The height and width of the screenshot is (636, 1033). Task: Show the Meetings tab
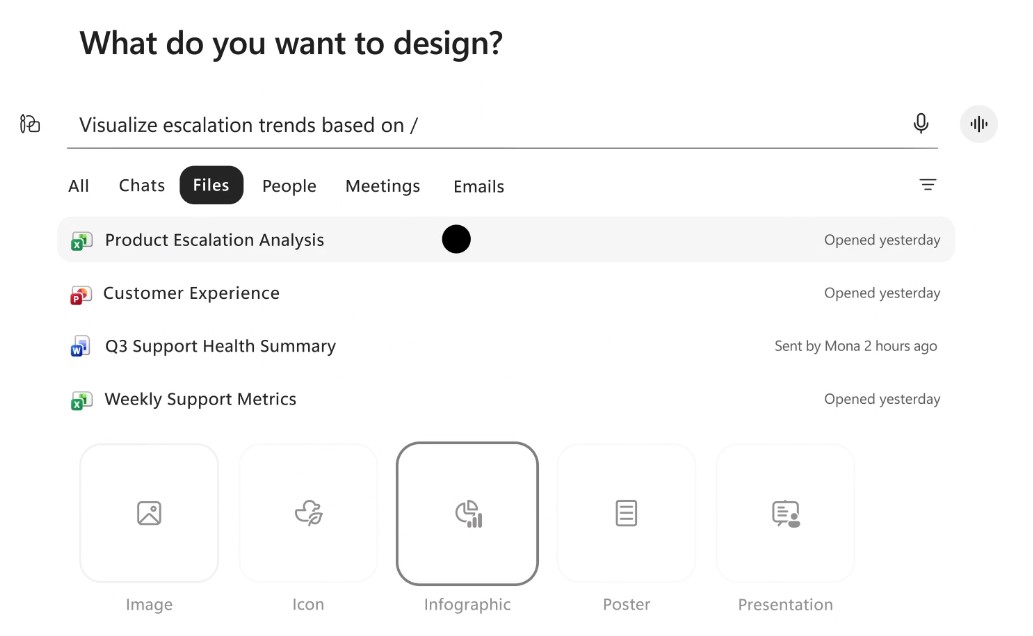point(383,186)
